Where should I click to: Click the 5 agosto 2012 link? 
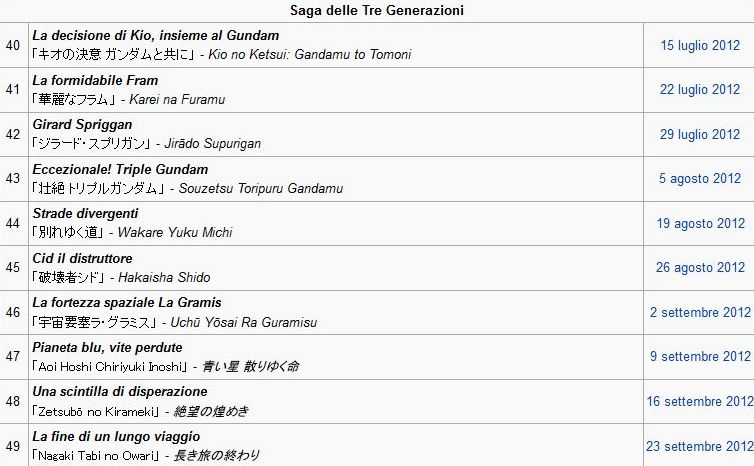coord(700,178)
